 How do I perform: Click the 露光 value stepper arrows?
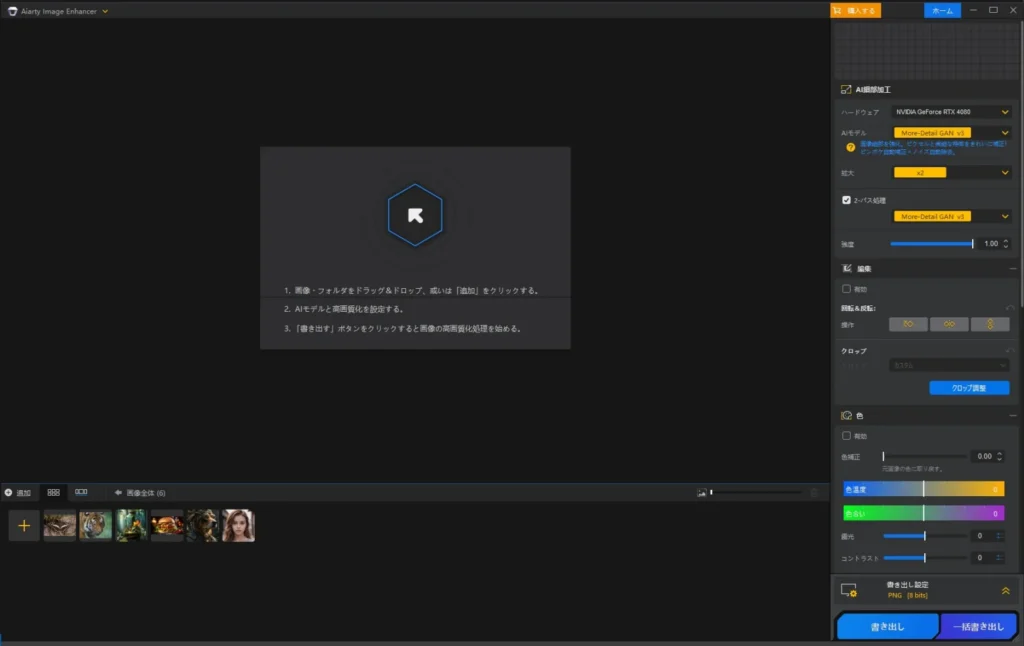click(999, 536)
